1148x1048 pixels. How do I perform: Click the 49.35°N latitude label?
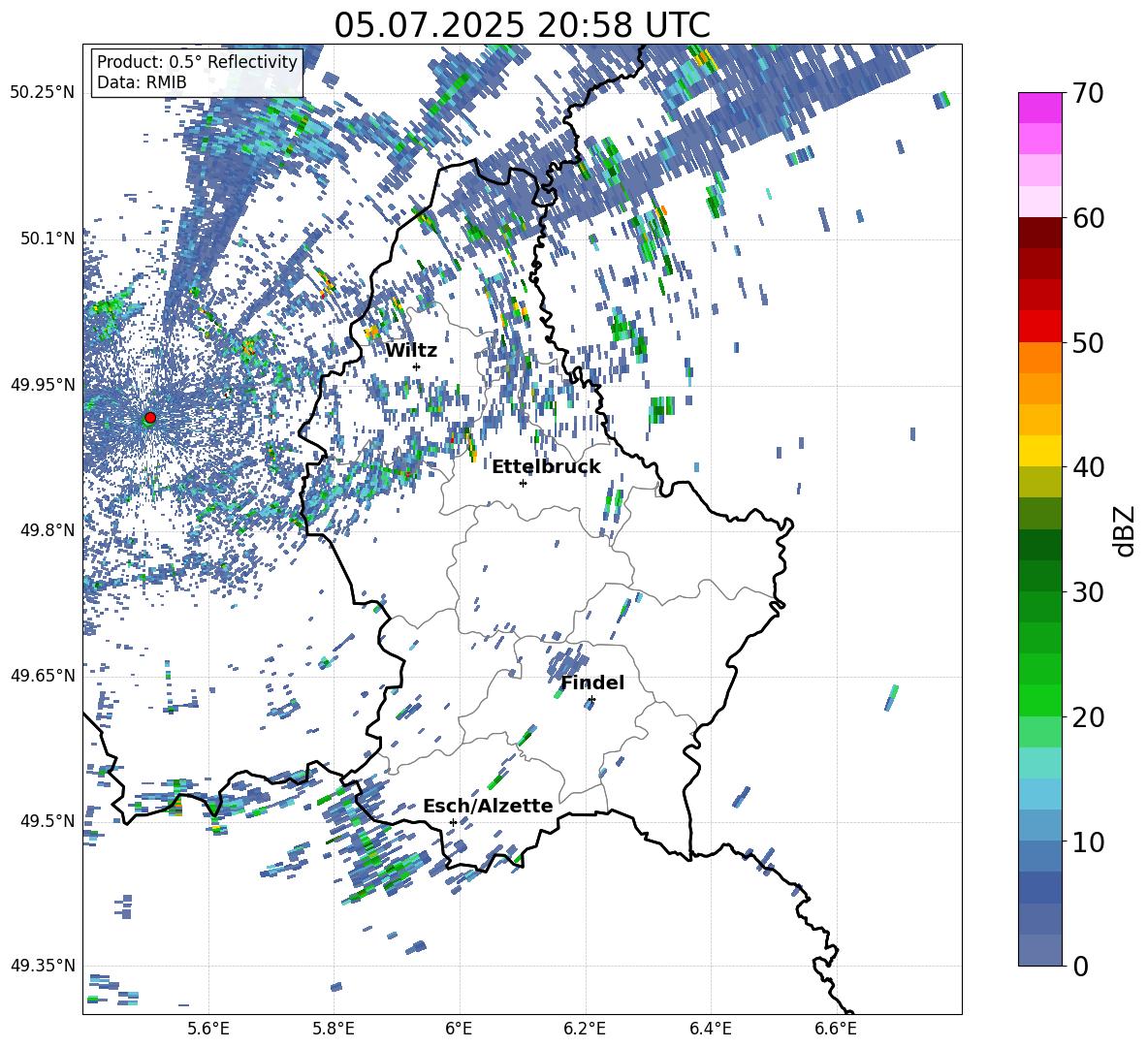[x=43, y=966]
